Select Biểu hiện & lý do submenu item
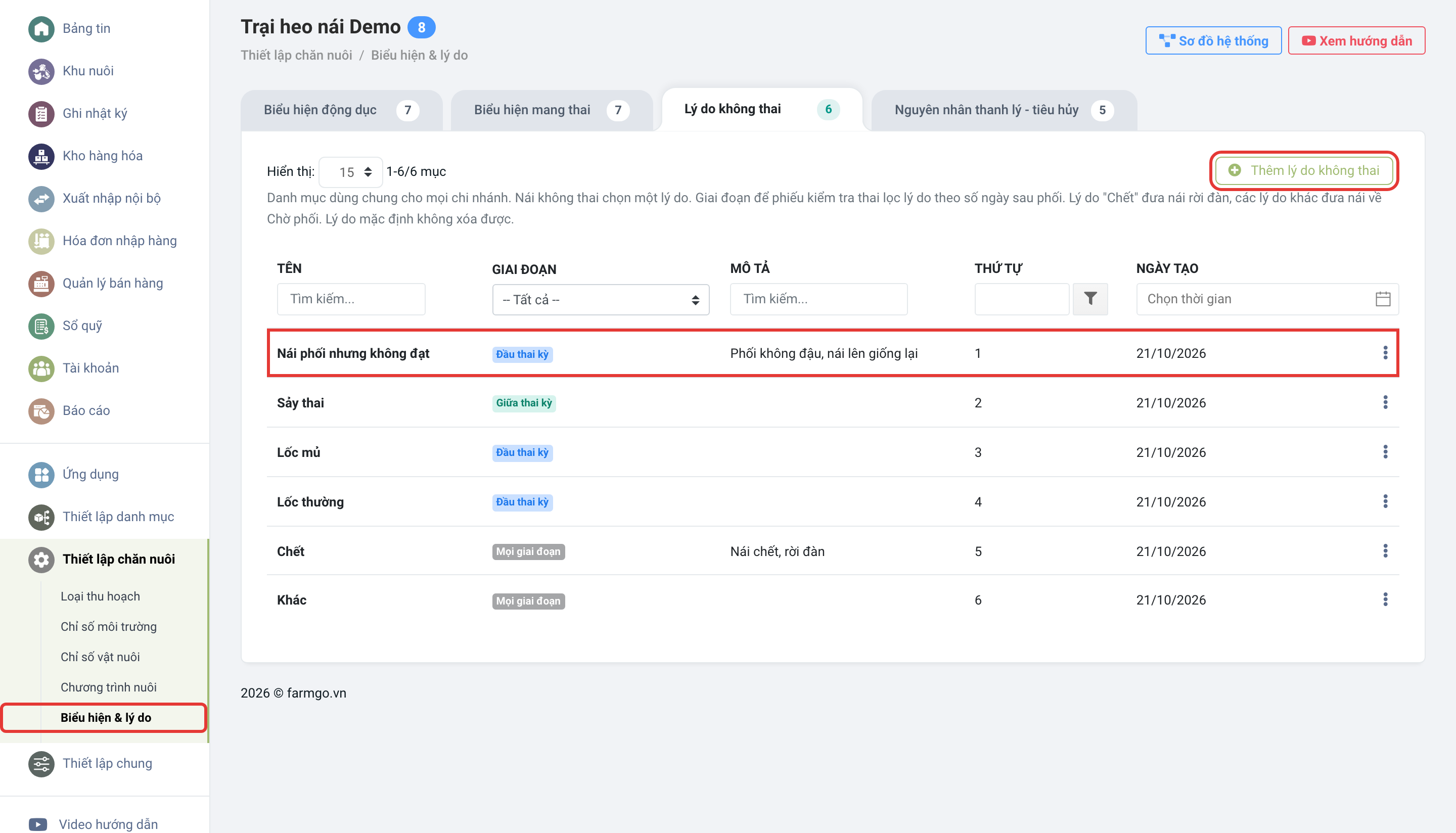Screen dimensions: 1456x833 pos(106,717)
